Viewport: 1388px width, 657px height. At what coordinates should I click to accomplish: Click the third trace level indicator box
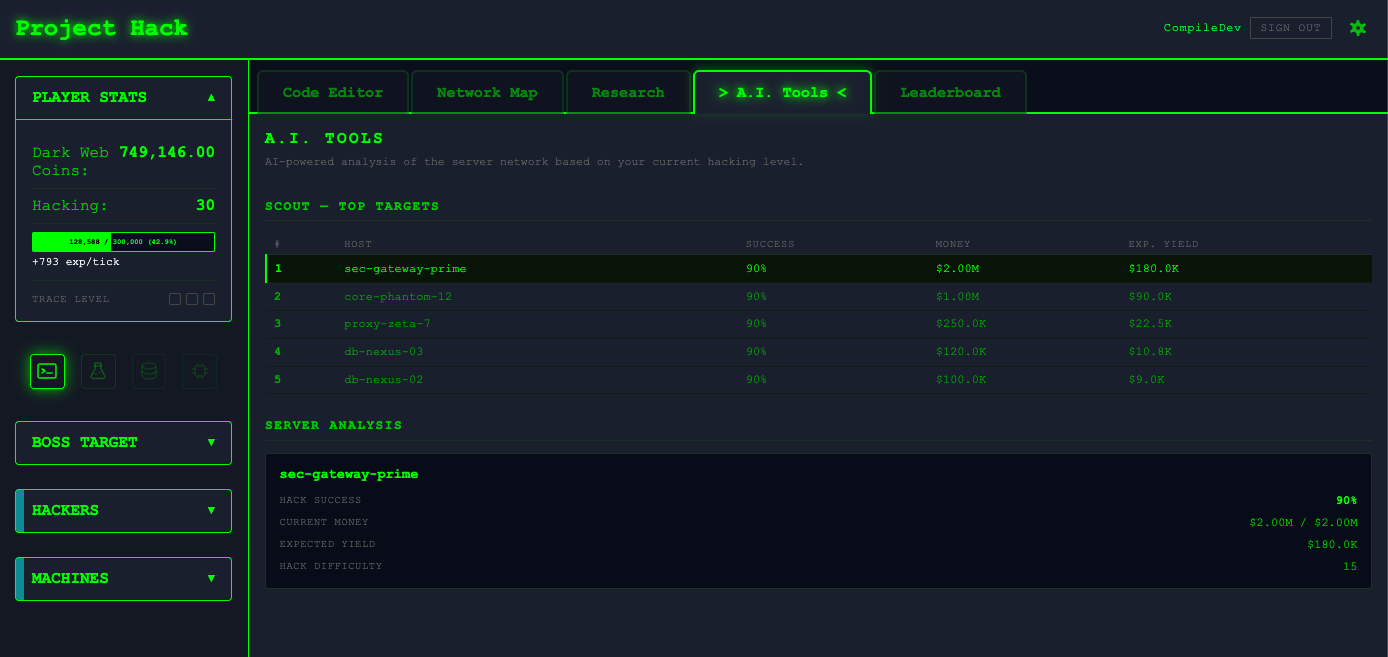[209, 298]
